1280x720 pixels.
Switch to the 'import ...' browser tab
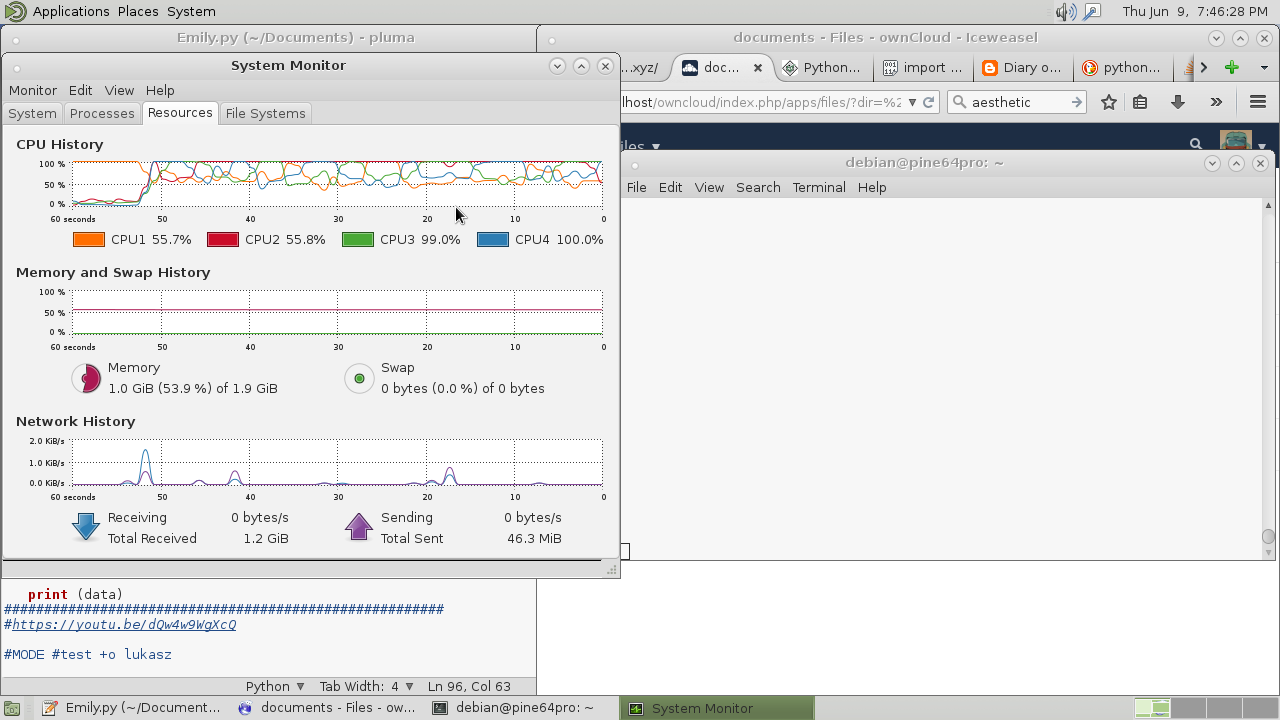point(921,68)
